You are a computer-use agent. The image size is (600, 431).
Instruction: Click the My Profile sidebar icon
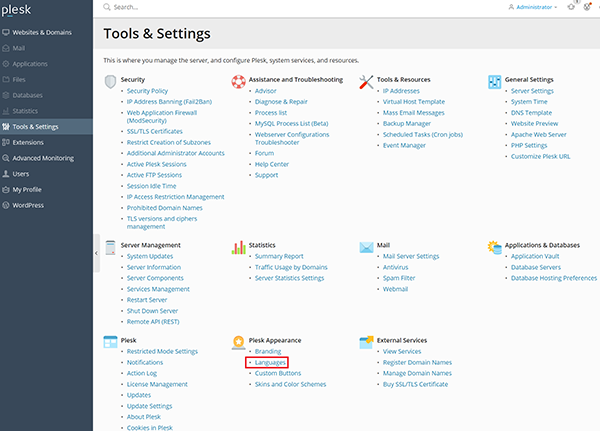click(6, 189)
